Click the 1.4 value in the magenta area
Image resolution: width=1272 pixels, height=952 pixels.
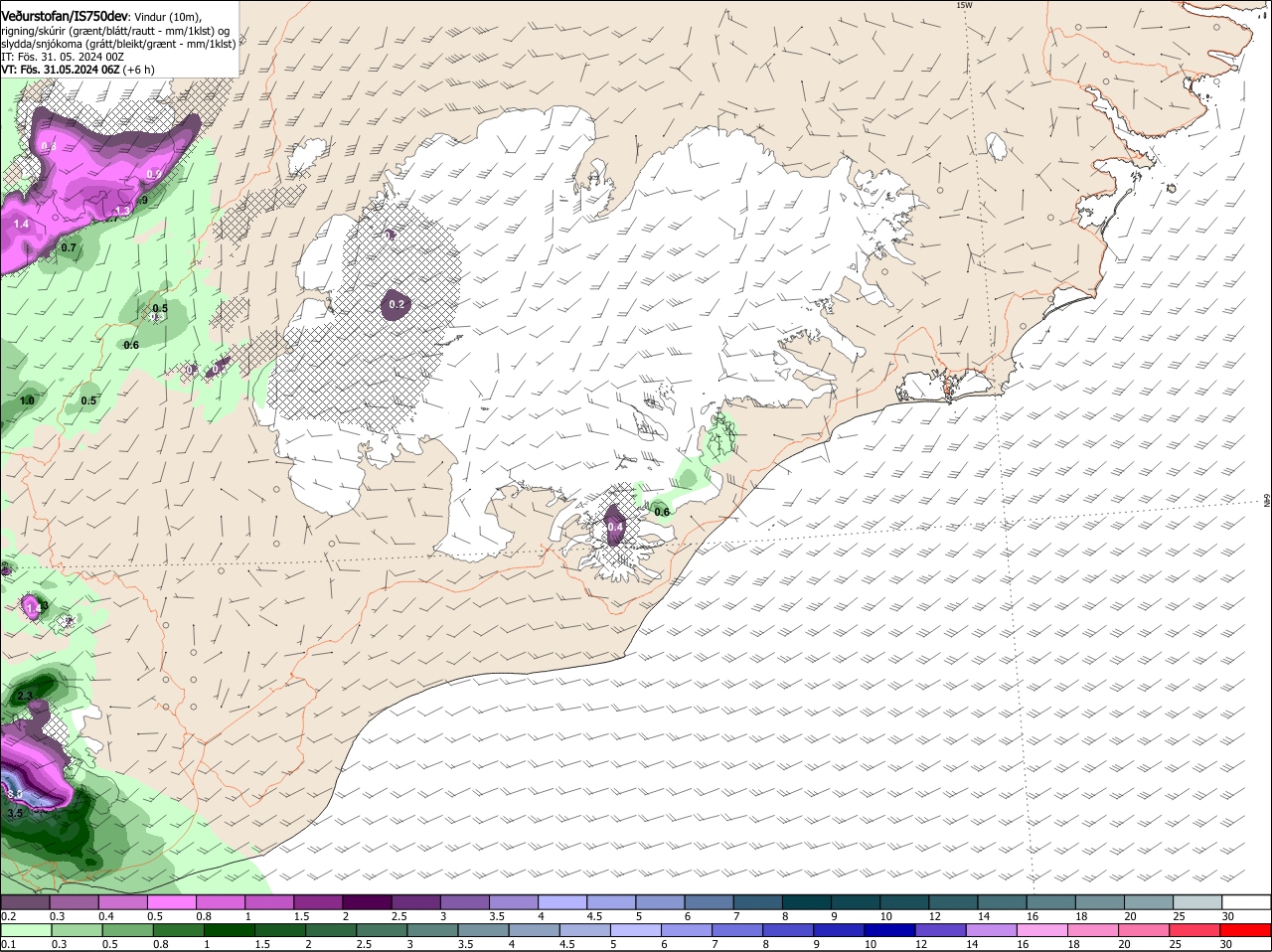click(21, 226)
